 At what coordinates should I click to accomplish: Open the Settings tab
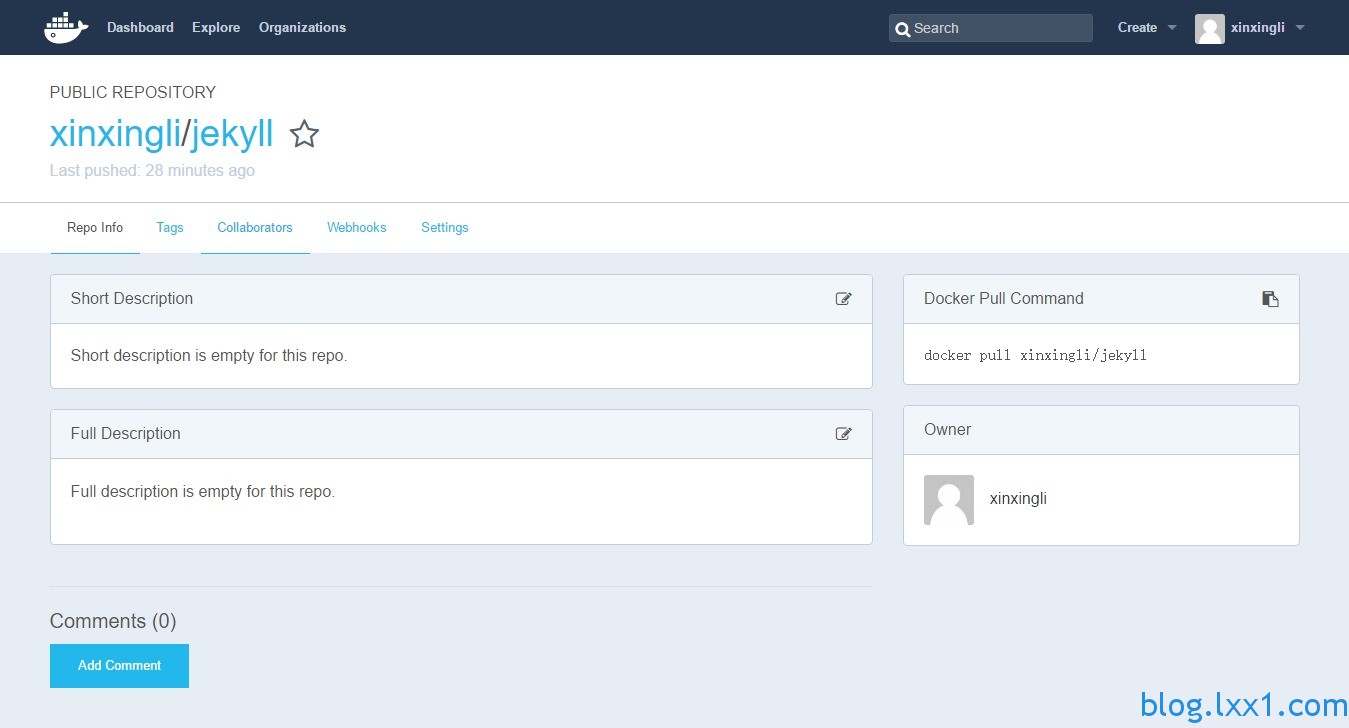(x=445, y=228)
